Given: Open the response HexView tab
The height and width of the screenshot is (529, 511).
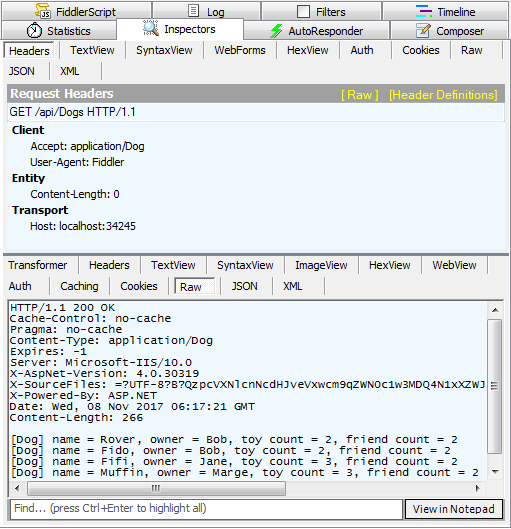Looking at the screenshot, I should point(390,265).
